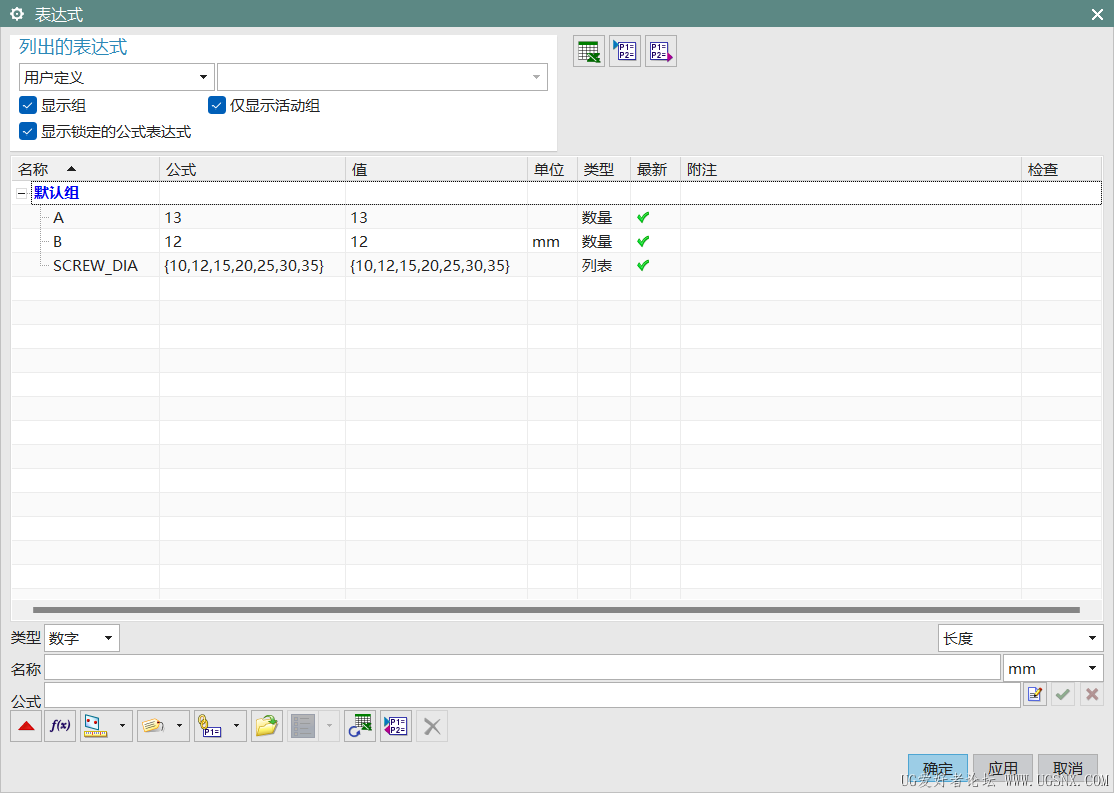Sort by the 单位 column header

pos(552,169)
